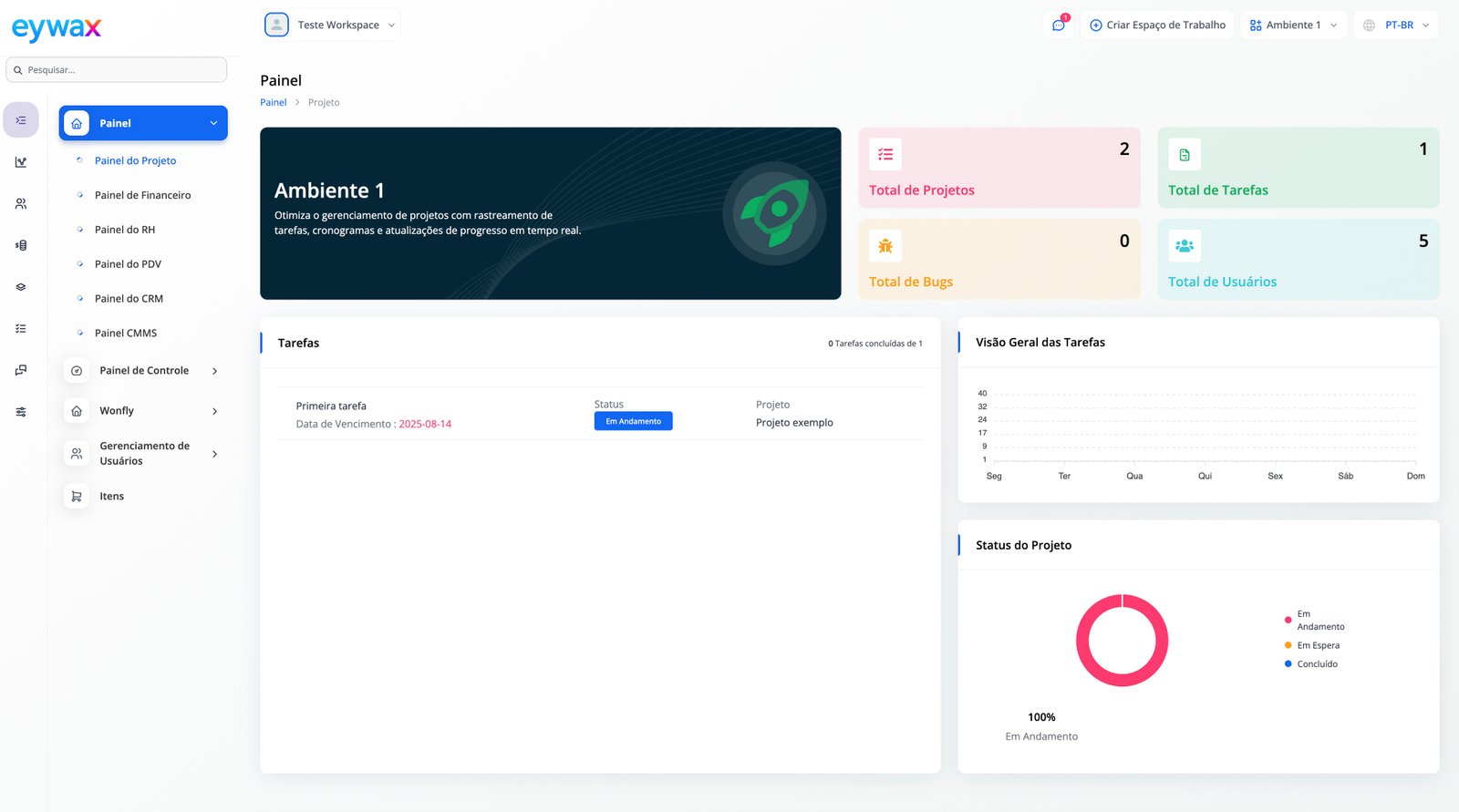Click the Painel breadcrumb link
This screenshot has height=812, width=1459.
click(x=273, y=103)
